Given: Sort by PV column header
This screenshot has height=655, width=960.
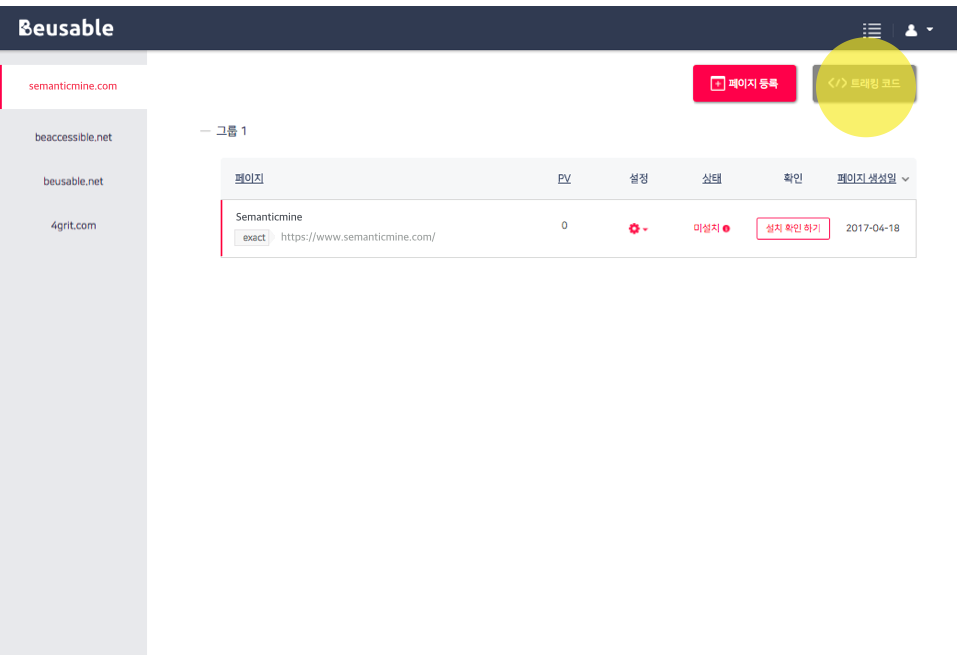Looking at the screenshot, I should coord(564,178).
